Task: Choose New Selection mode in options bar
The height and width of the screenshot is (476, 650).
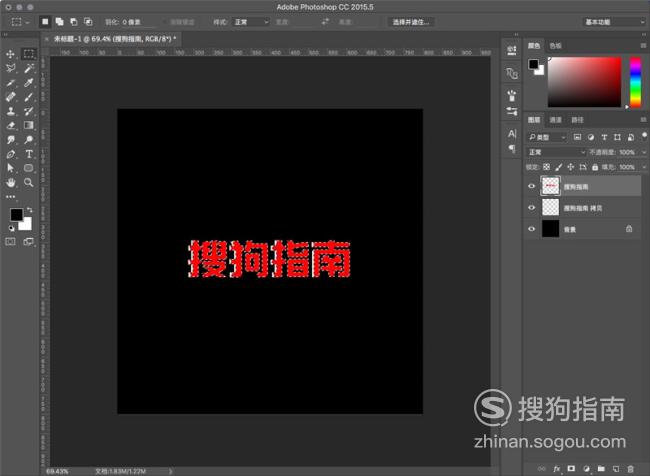Action: [x=45, y=22]
